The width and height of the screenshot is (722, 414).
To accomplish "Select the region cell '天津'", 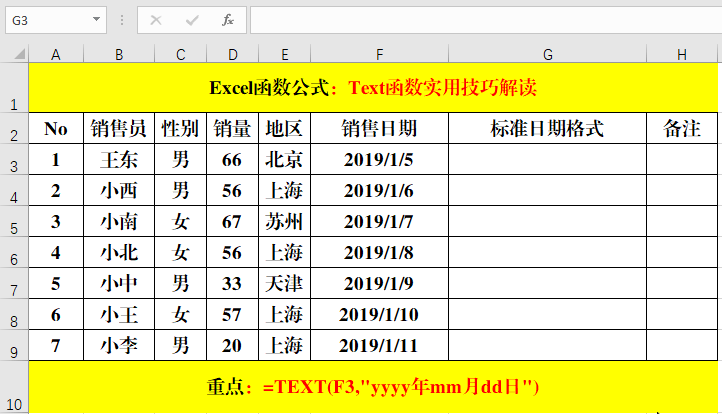I will (x=285, y=283).
